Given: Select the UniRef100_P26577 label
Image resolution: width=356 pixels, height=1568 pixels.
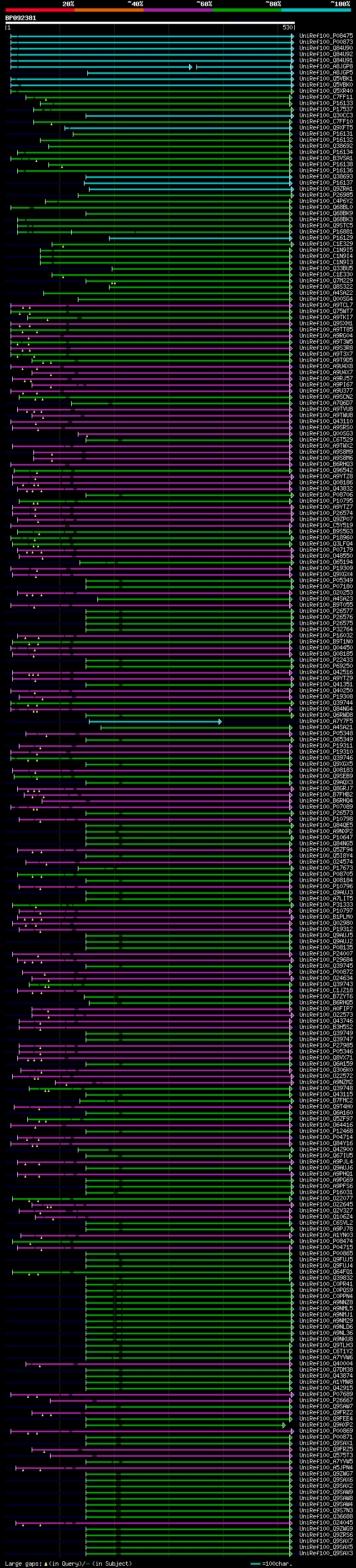Looking at the screenshot, I should point(326,611).
